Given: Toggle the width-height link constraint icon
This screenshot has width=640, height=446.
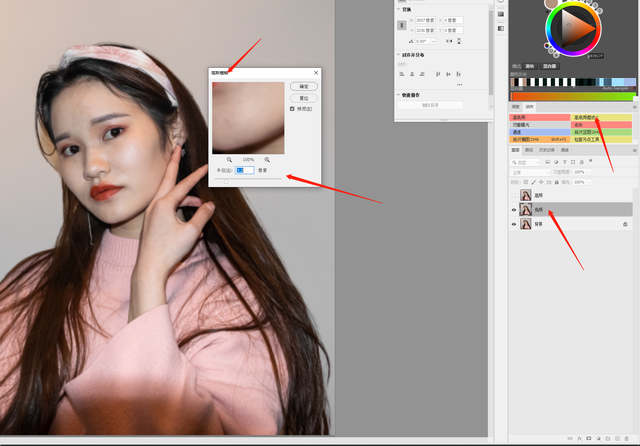Looking at the screenshot, I should pyautogui.click(x=402, y=25).
